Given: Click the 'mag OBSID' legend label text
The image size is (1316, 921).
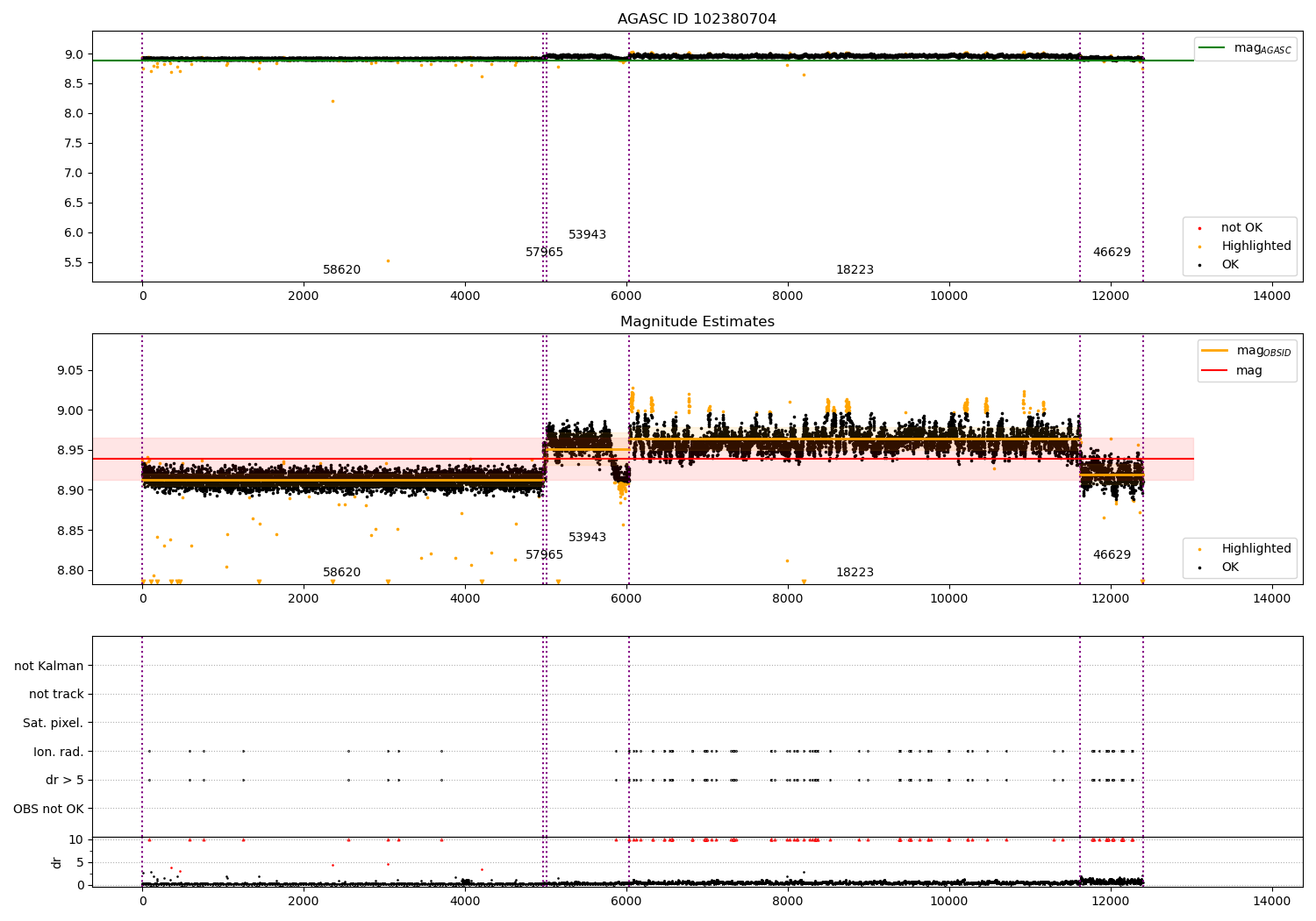Looking at the screenshot, I should pyautogui.click(x=1263, y=351).
